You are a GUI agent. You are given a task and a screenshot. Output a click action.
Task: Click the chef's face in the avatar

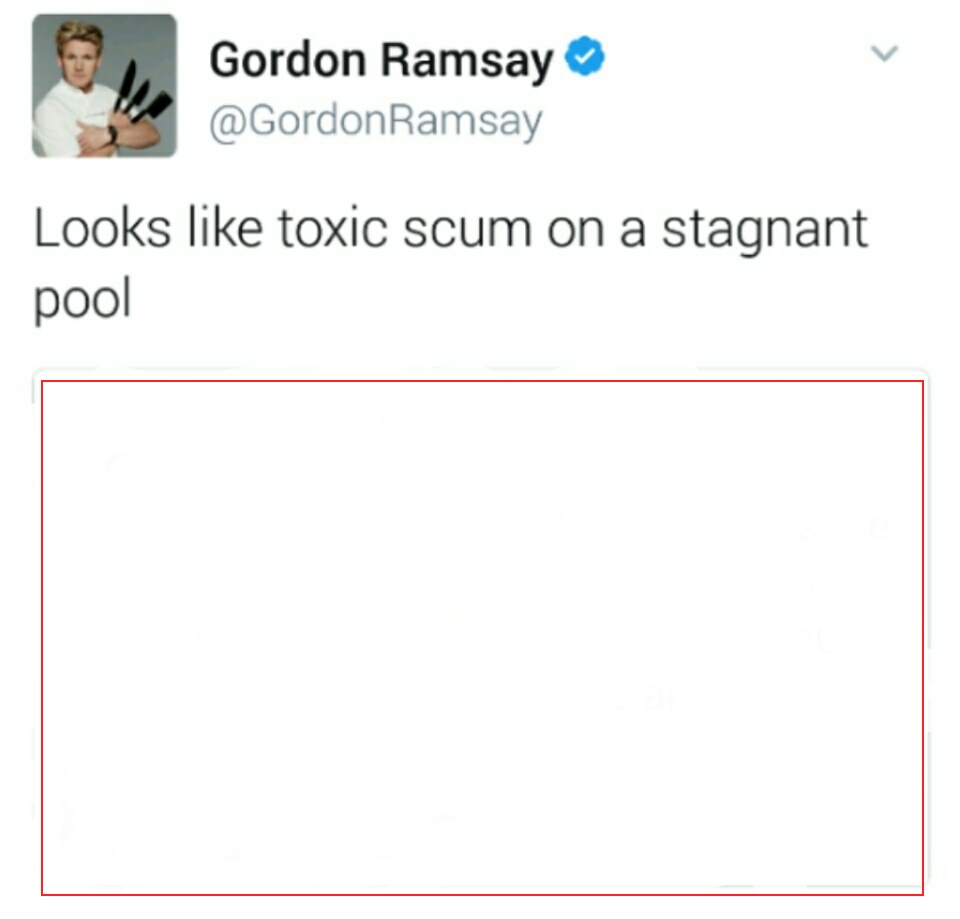pos(78,54)
